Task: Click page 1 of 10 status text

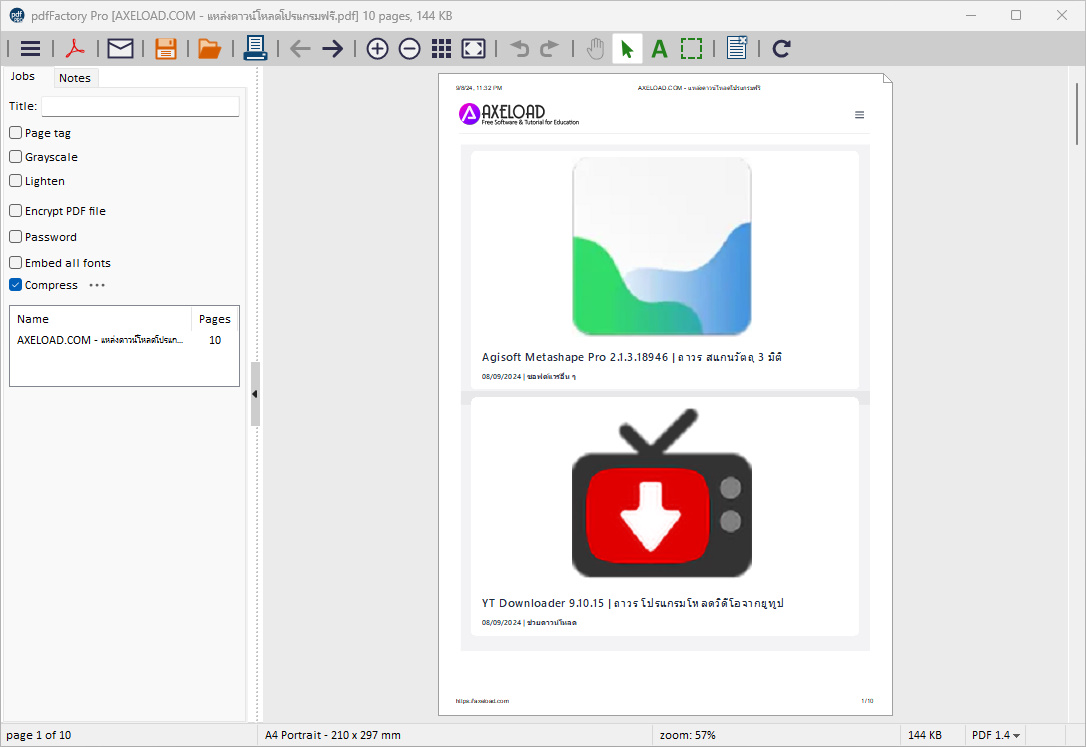Action: pos(39,735)
